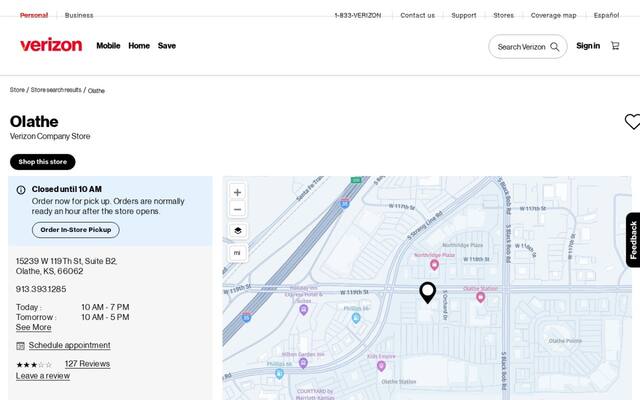Click the calendar icon beside Schedule appointment
The height and width of the screenshot is (400, 640).
[x=20, y=346]
